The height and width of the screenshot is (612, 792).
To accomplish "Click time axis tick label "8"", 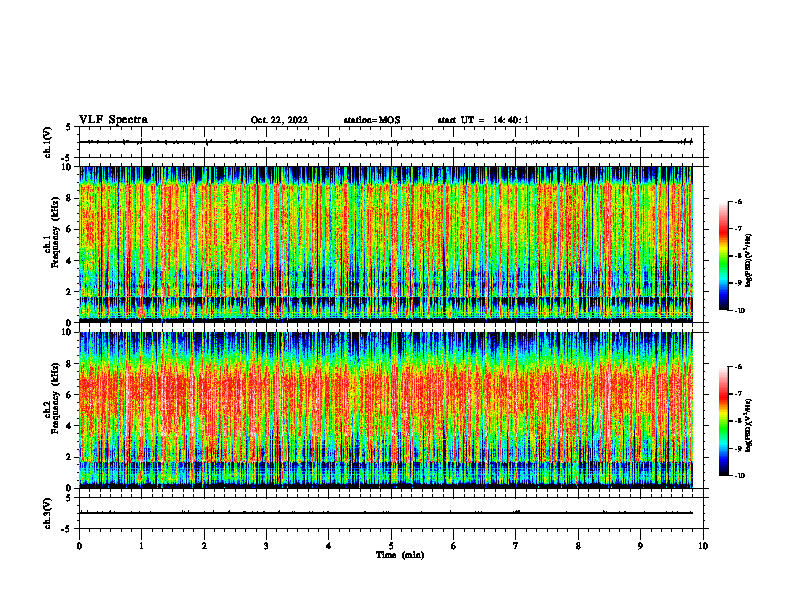I will tap(578, 546).
